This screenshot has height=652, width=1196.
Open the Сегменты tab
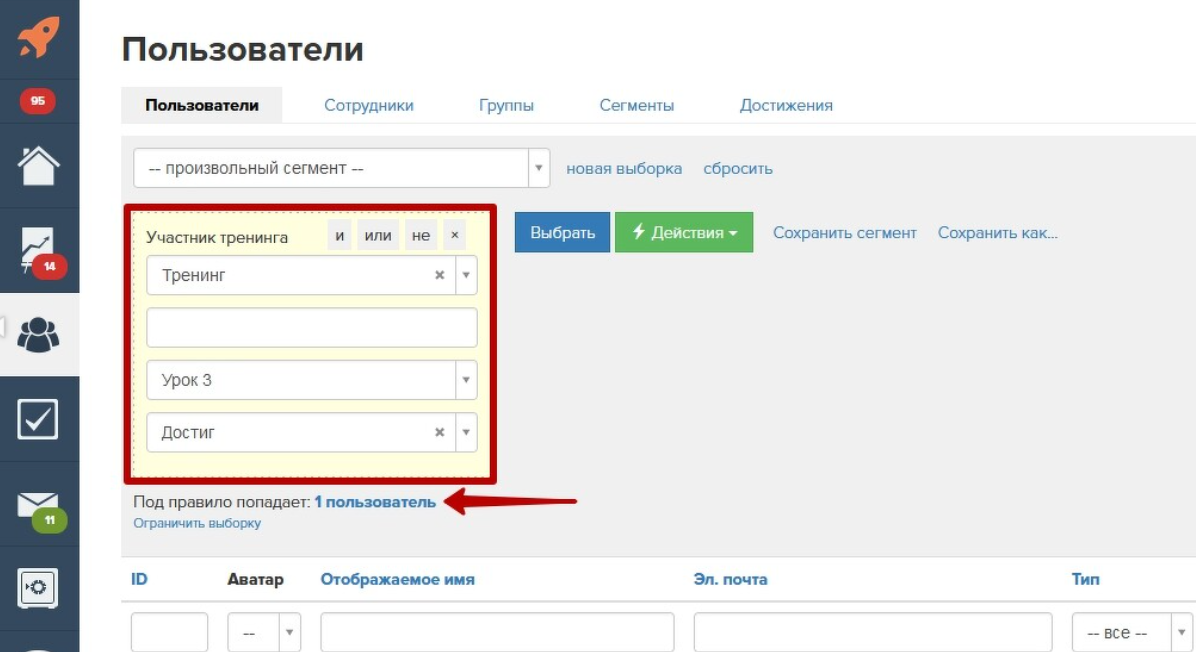click(x=636, y=105)
